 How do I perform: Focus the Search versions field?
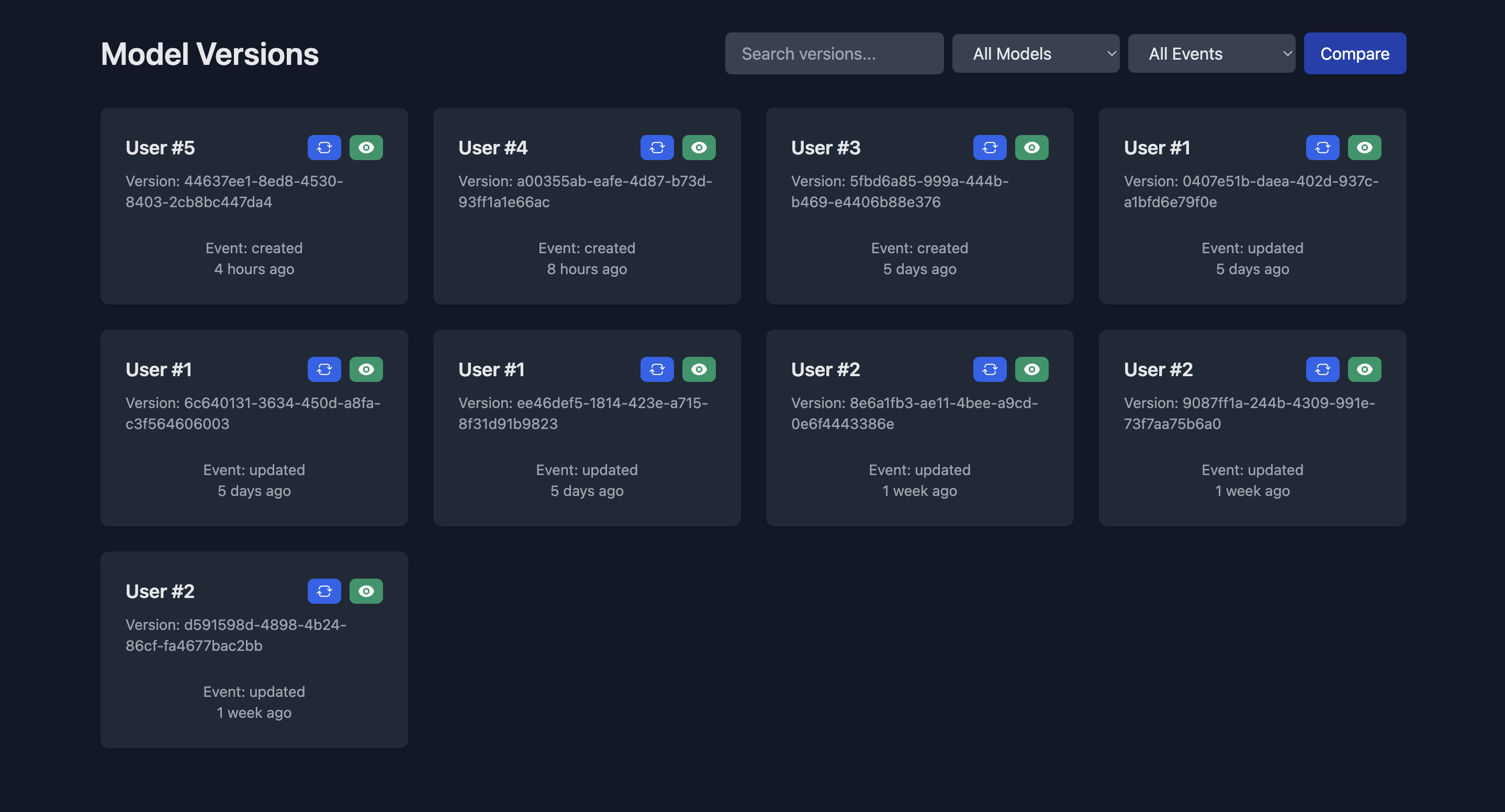(834, 54)
